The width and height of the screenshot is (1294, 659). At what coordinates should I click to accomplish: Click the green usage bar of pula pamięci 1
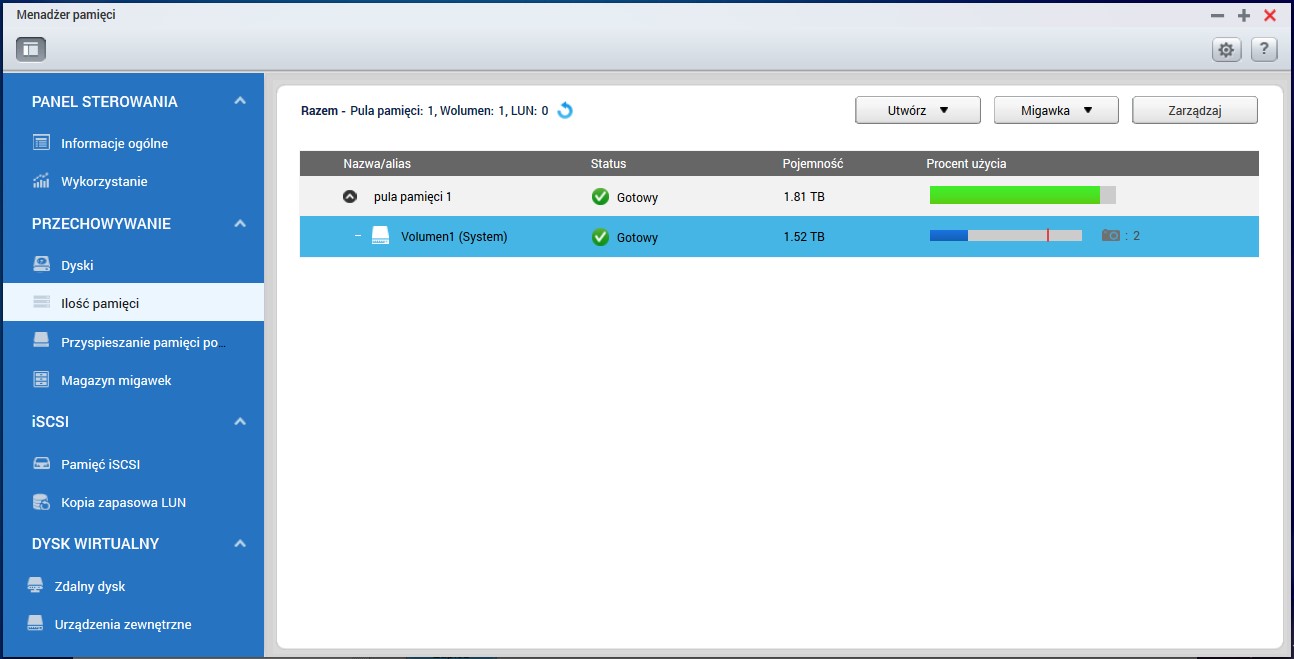(1015, 195)
